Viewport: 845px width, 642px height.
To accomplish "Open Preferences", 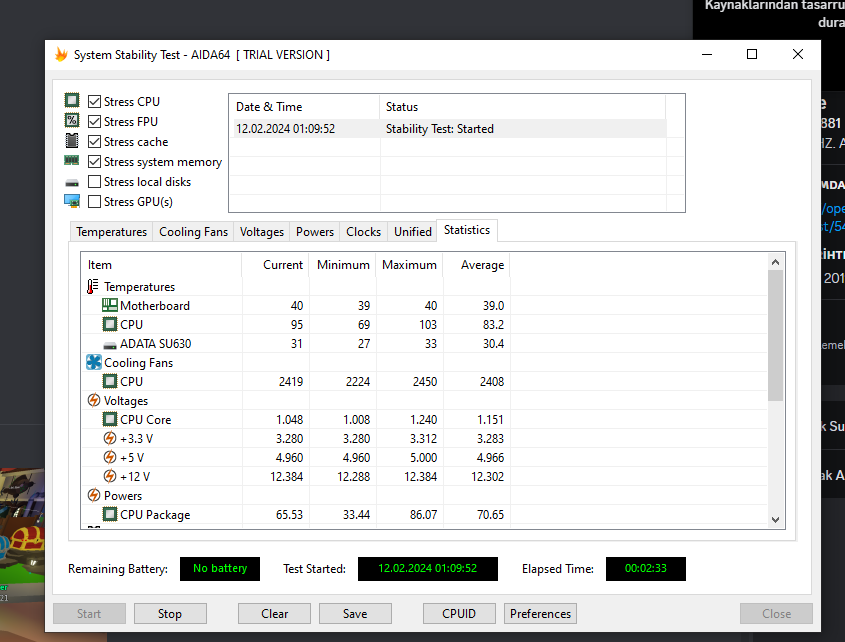I will pyautogui.click(x=540, y=613).
